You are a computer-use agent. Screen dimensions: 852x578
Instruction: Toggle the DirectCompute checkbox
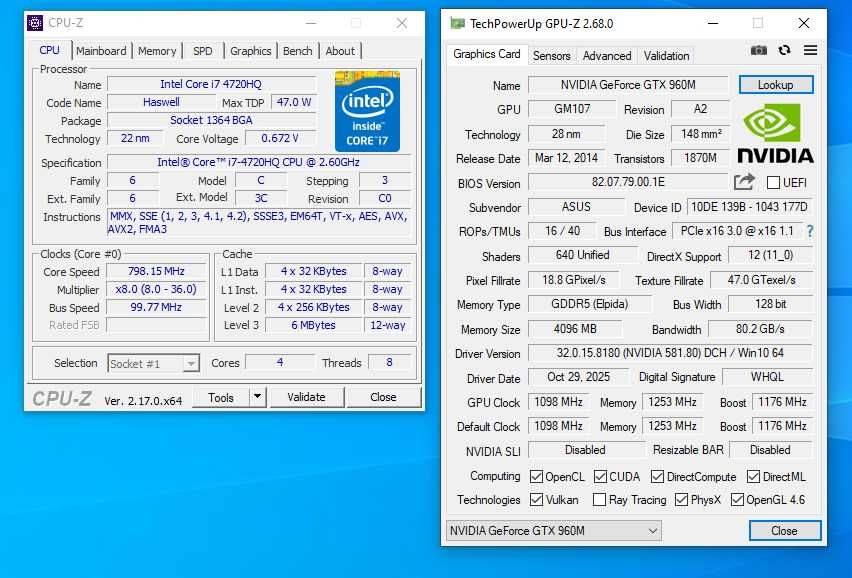[657, 476]
